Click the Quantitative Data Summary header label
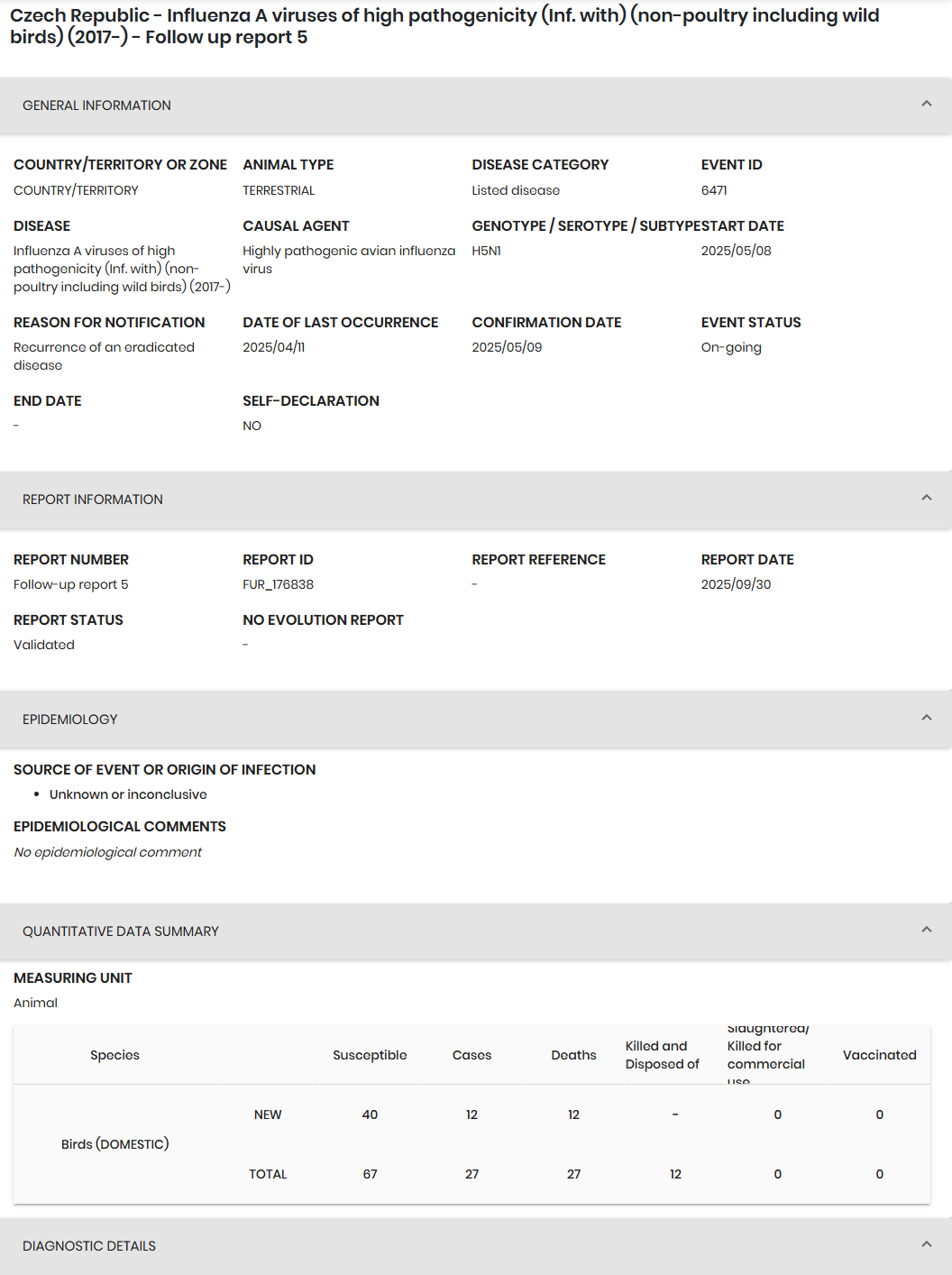The height and width of the screenshot is (1275, 952). (x=121, y=931)
